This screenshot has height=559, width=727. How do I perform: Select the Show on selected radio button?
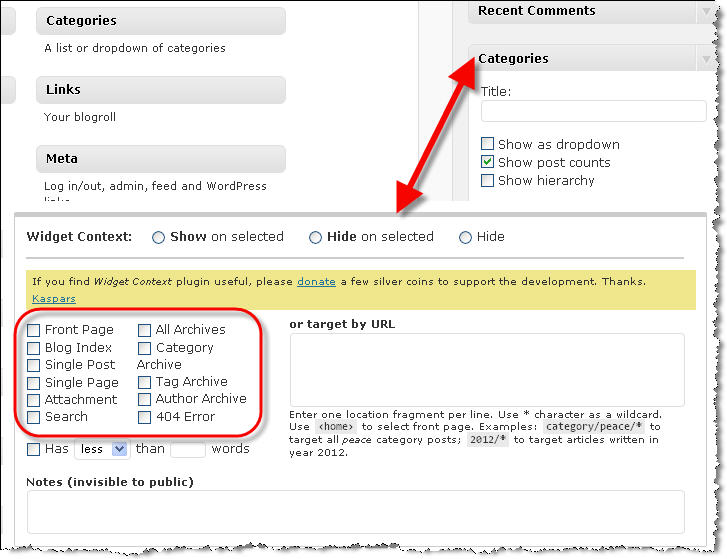pos(159,237)
